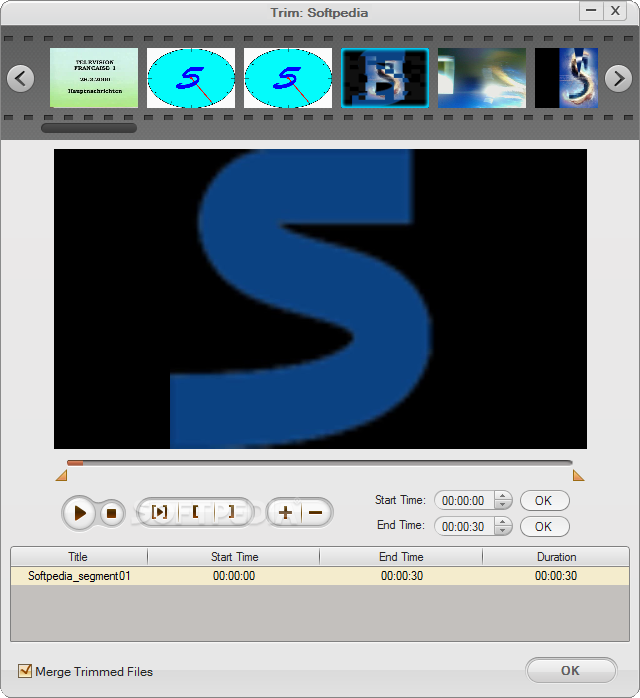Click the Duration column header
The width and height of the screenshot is (640, 698).
click(556, 557)
